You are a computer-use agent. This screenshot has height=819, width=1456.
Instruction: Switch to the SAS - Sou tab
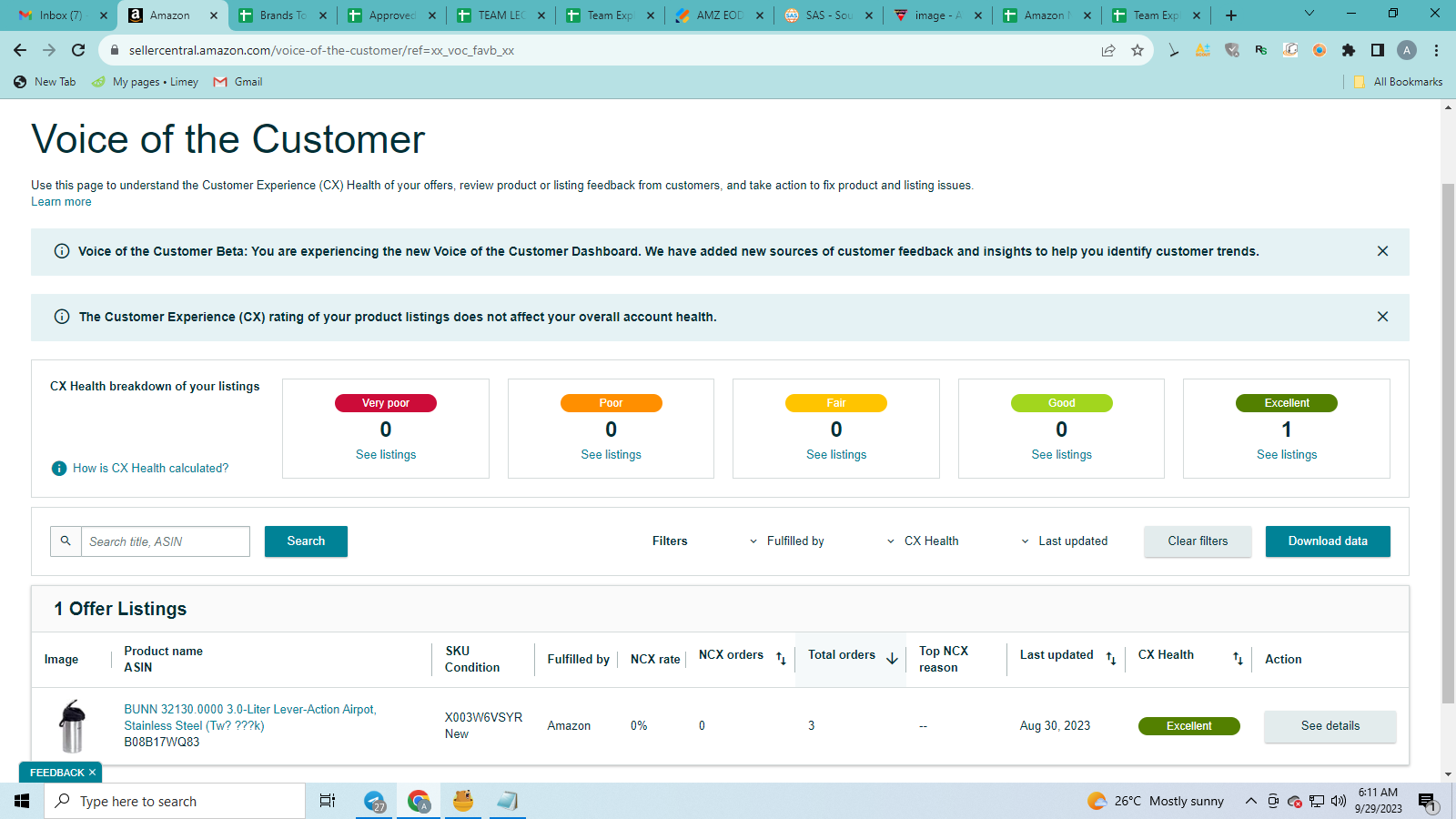[x=830, y=15]
